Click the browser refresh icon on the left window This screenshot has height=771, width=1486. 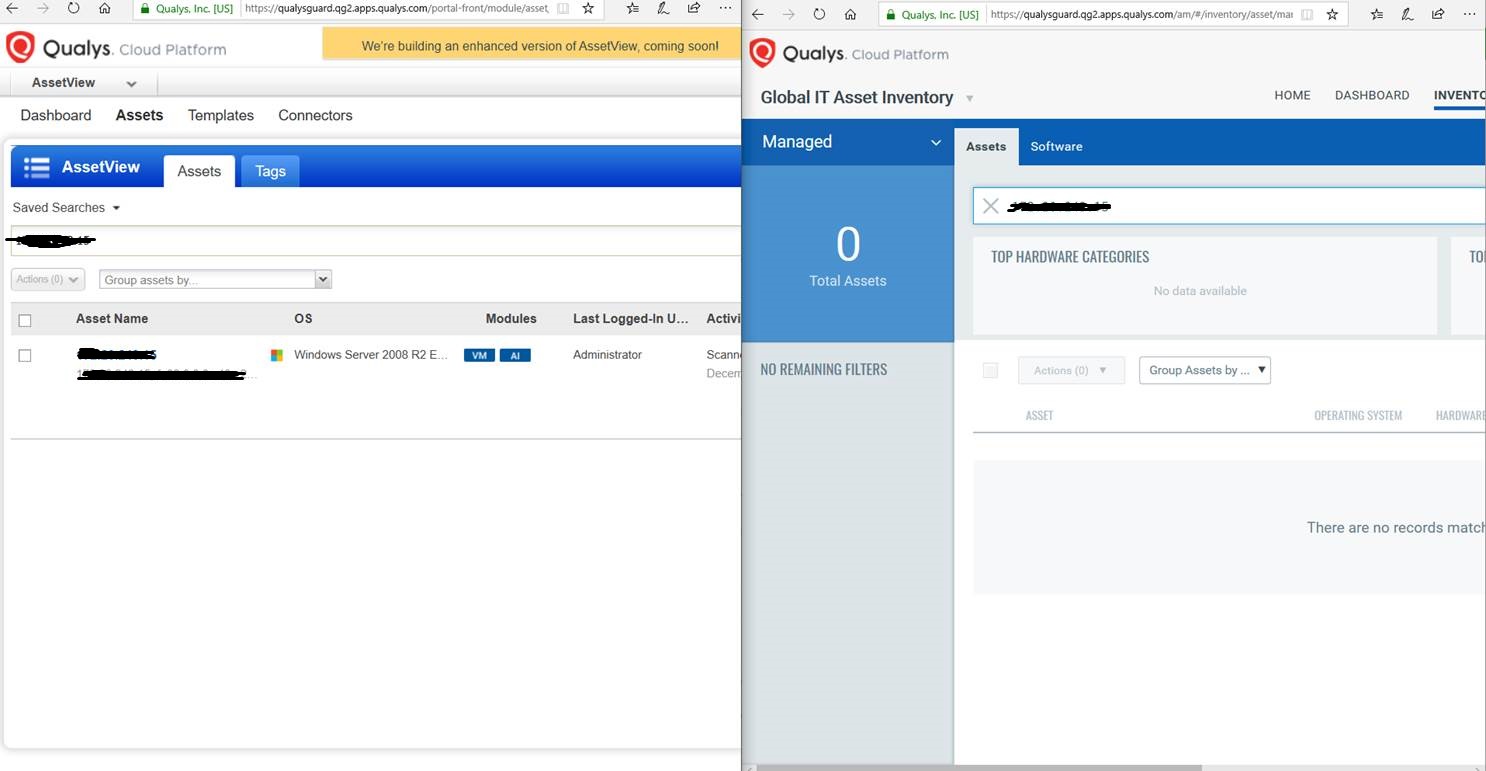point(72,8)
